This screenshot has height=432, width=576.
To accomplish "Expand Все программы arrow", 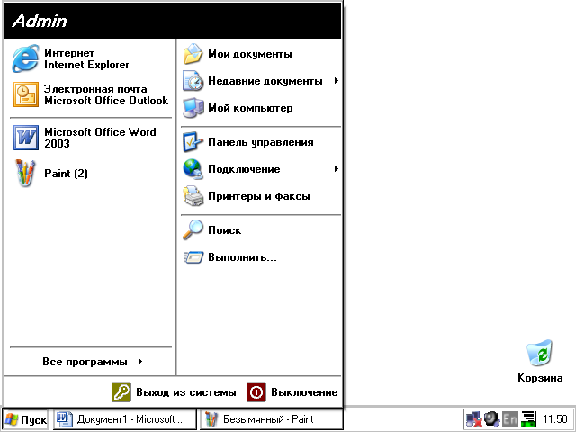I will tap(140, 361).
